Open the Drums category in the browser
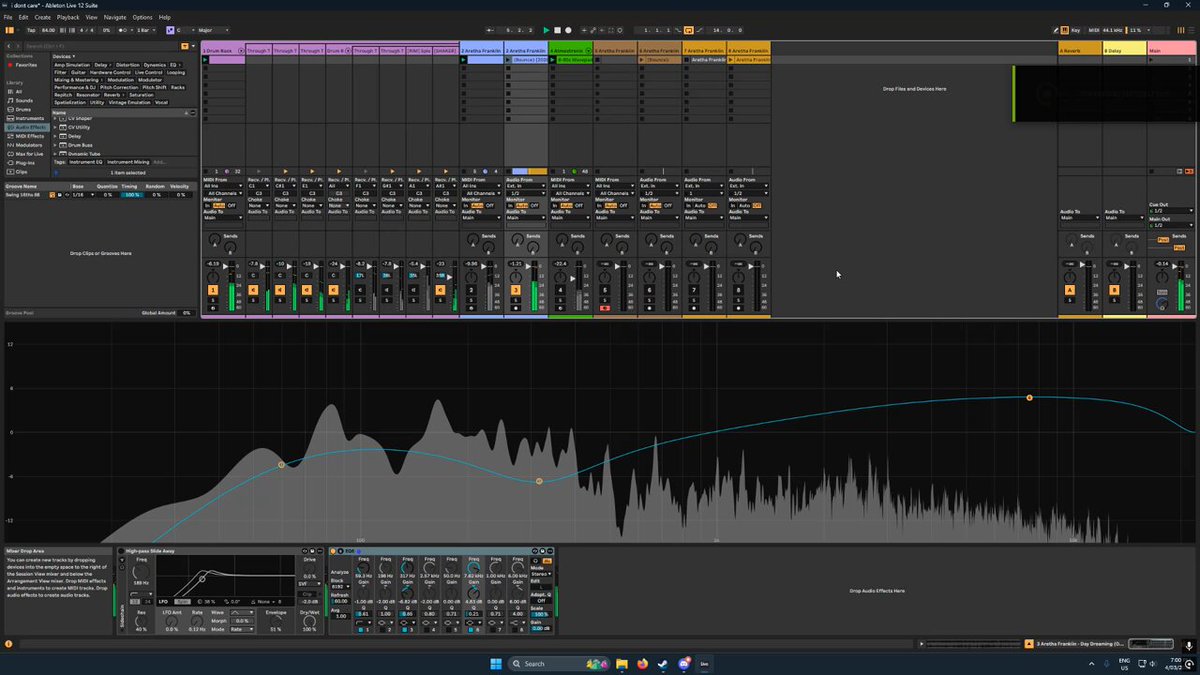 coord(22,110)
